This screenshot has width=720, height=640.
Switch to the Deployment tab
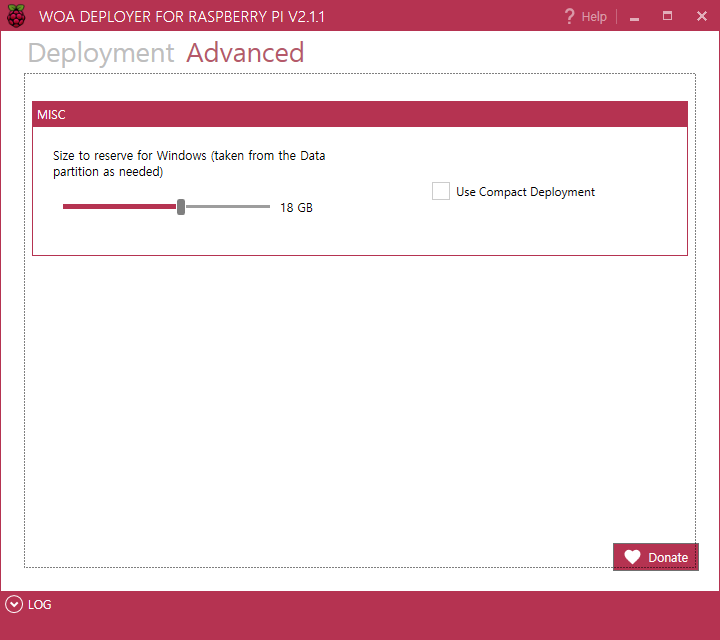coord(101,52)
